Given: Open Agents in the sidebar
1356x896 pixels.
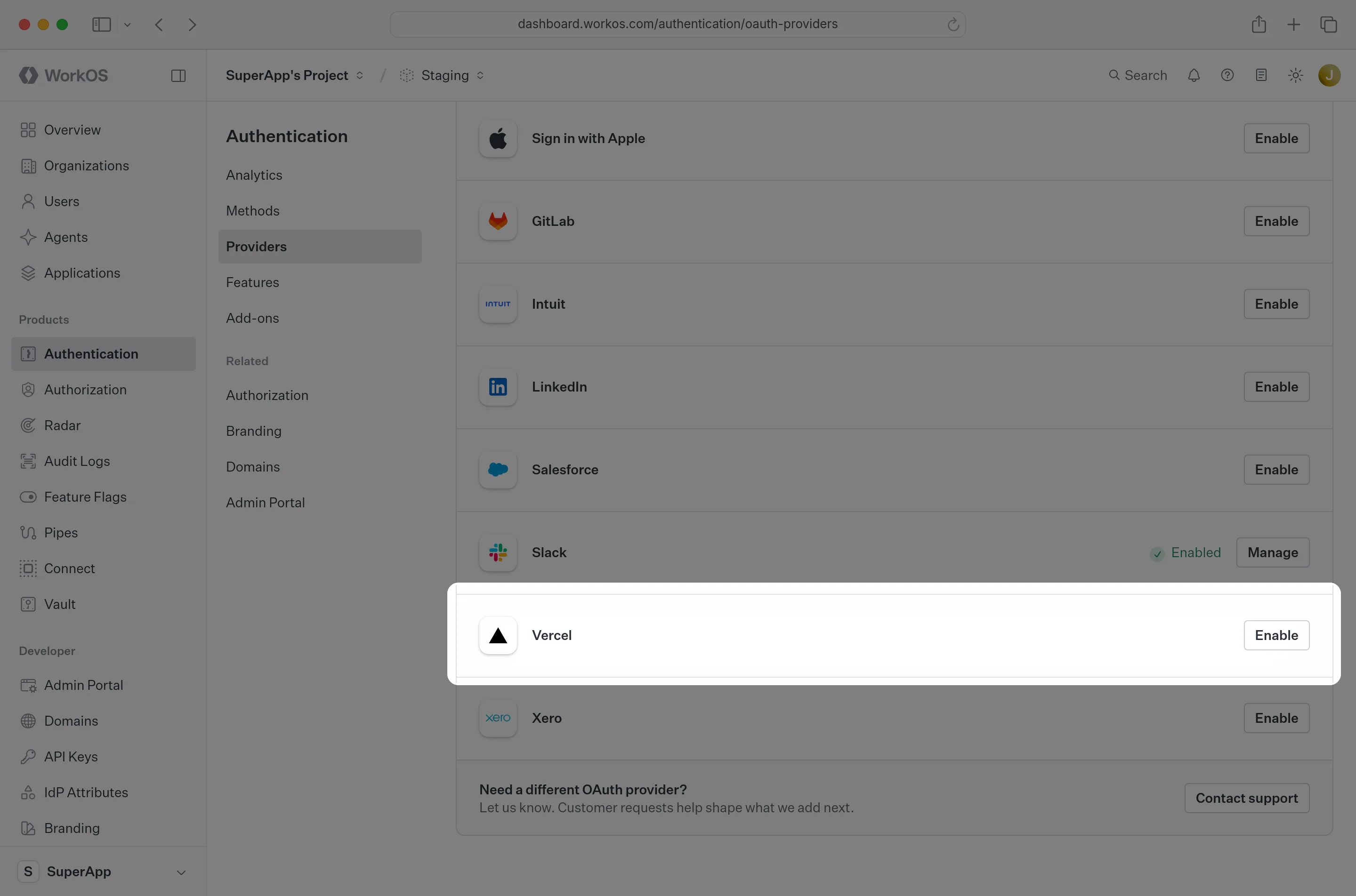Looking at the screenshot, I should (104, 237).
